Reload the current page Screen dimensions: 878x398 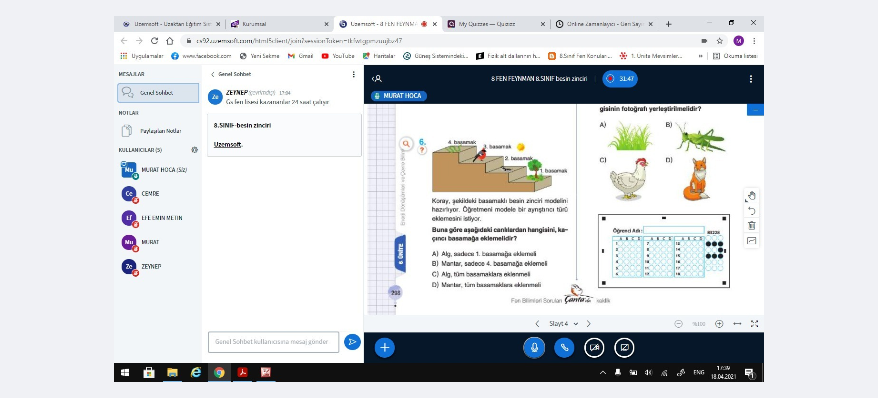pyautogui.click(x=154, y=41)
